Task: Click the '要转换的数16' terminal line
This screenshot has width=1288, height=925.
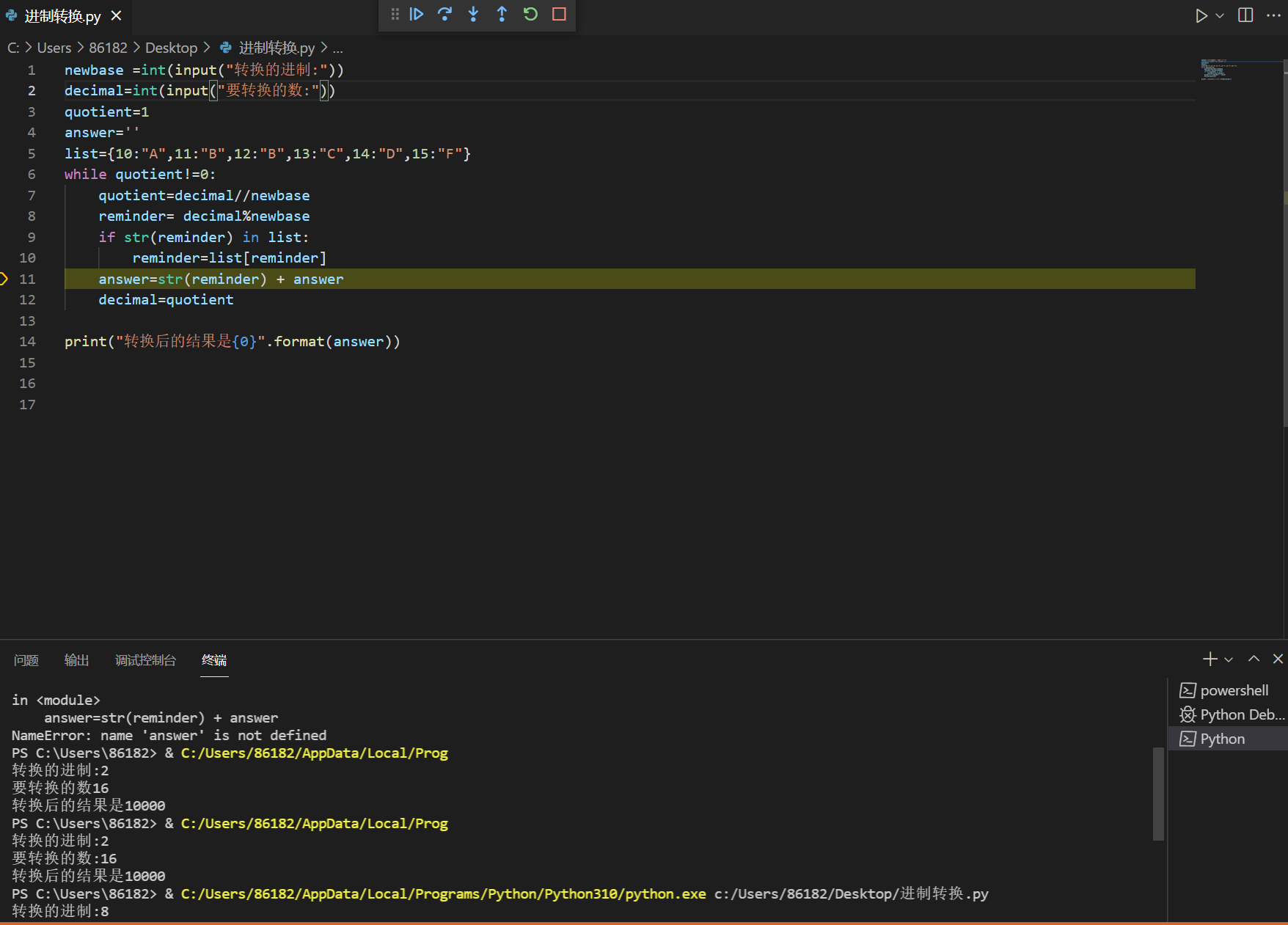Action: click(60, 788)
